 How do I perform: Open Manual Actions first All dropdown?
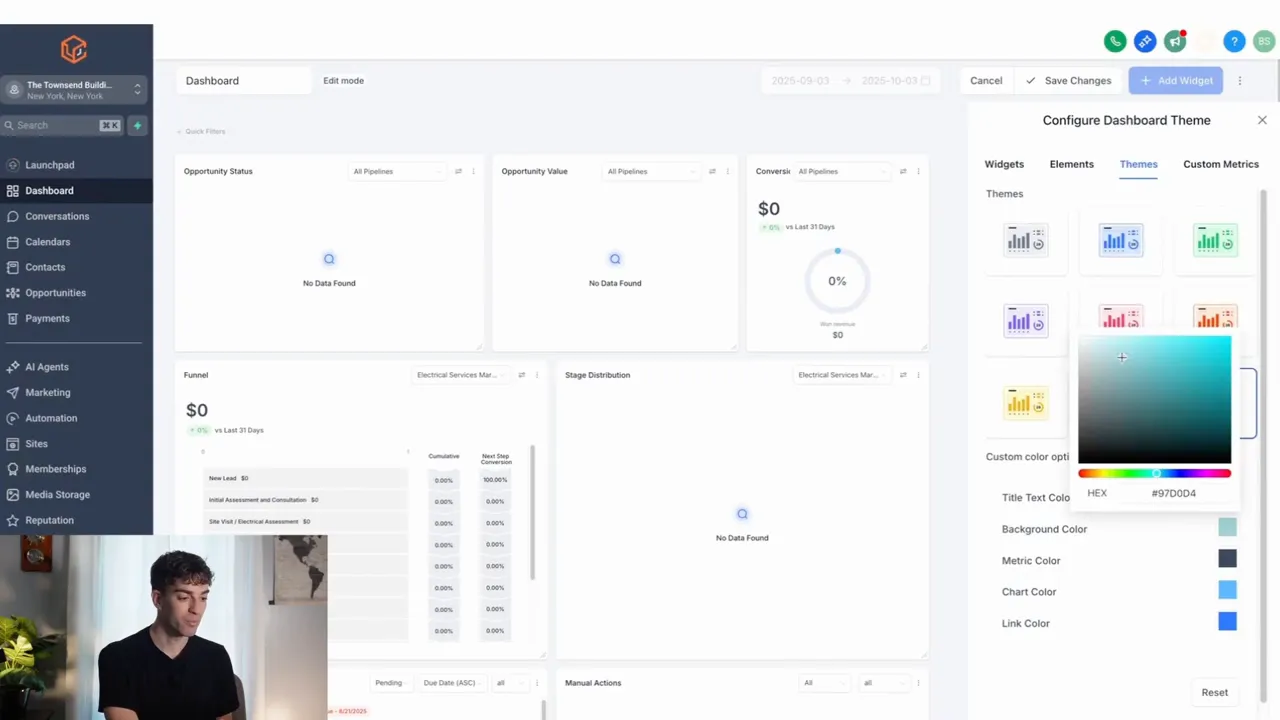click(824, 683)
